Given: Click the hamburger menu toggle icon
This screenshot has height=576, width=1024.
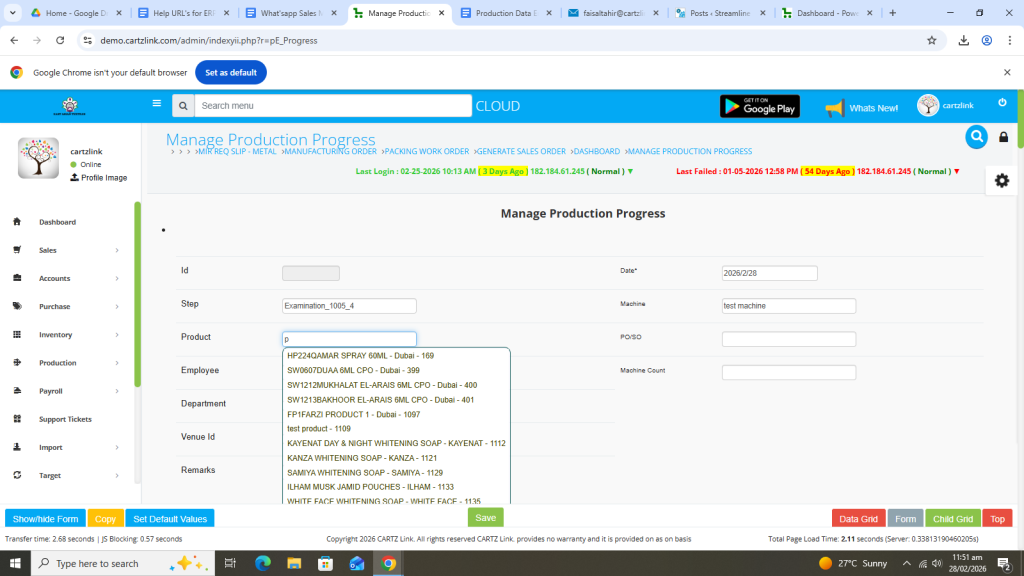Looking at the screenshot, I should coord(156,103).
